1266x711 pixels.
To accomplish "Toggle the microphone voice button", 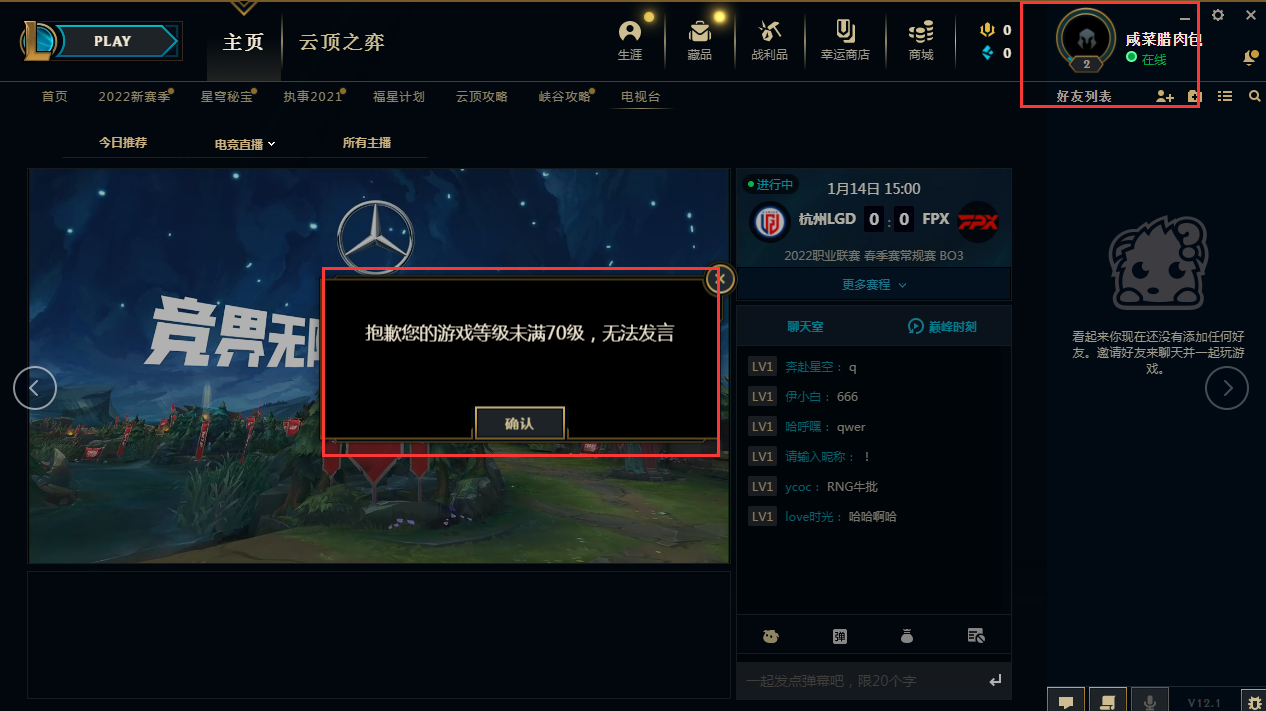I will pos(1149,702).
